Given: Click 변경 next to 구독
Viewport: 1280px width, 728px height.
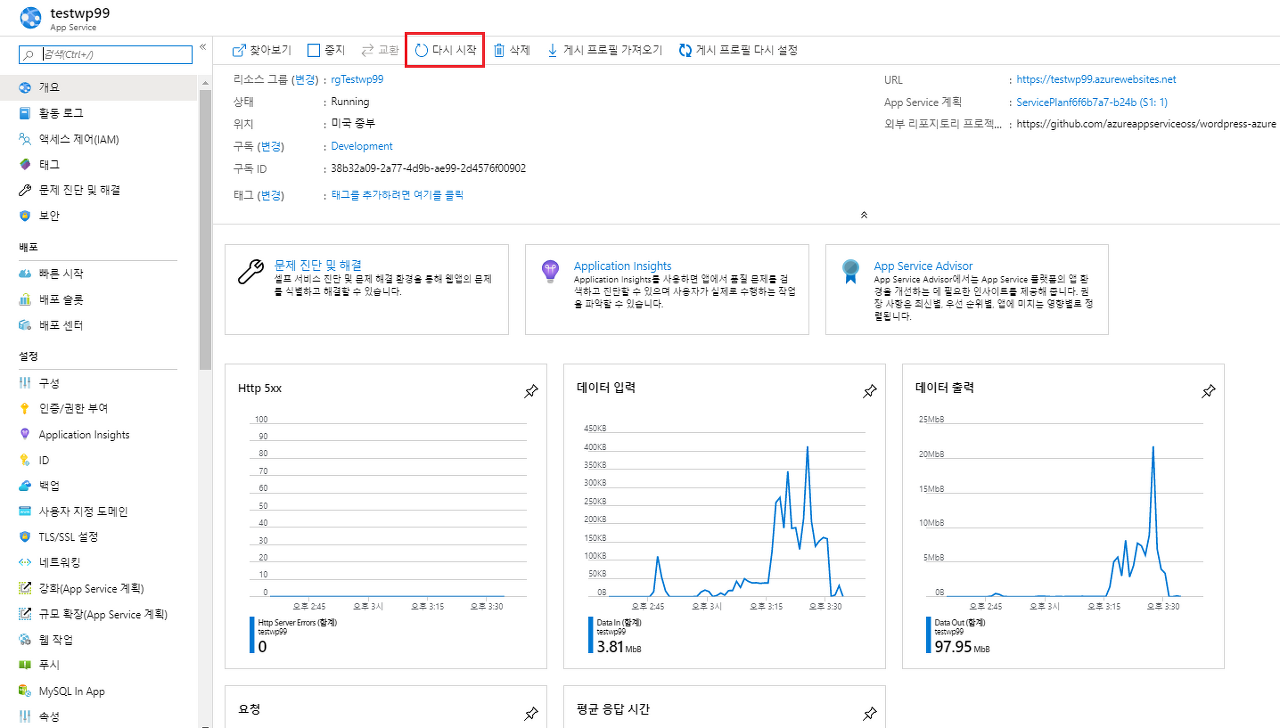Looking at the screenshot, I should 273,146.
